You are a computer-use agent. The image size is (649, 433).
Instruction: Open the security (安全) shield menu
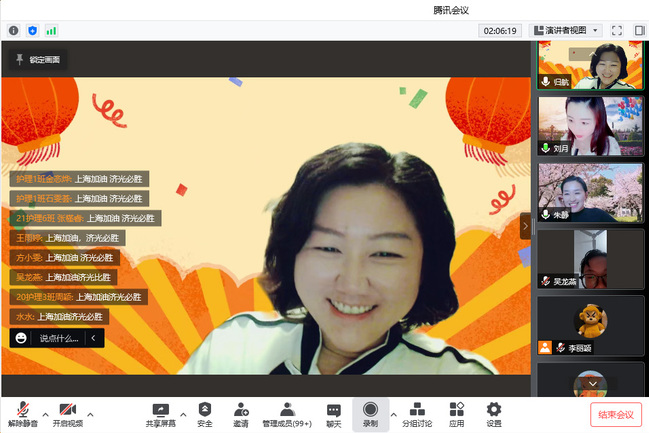click(x=205, y=414)
